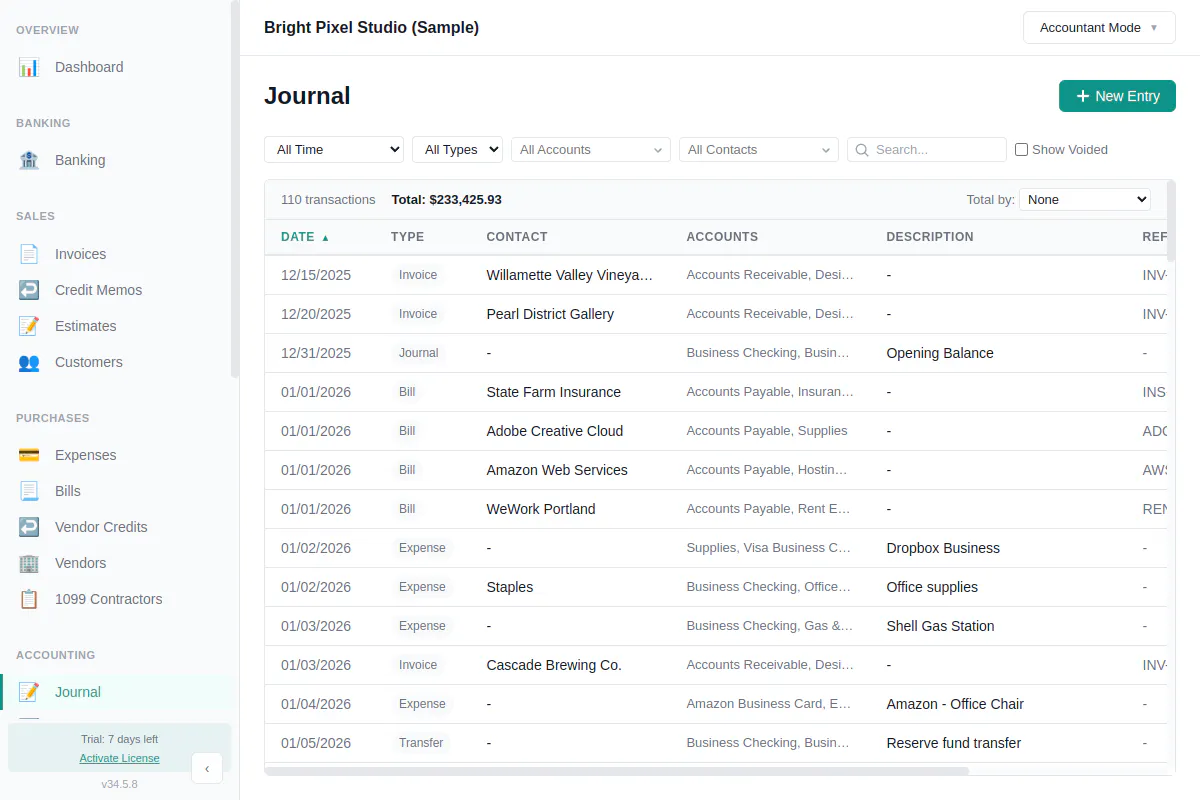Screen dimensions: 1200x800
Task: Open Credit Memos in the sidebar
Action: pos(120,290)
